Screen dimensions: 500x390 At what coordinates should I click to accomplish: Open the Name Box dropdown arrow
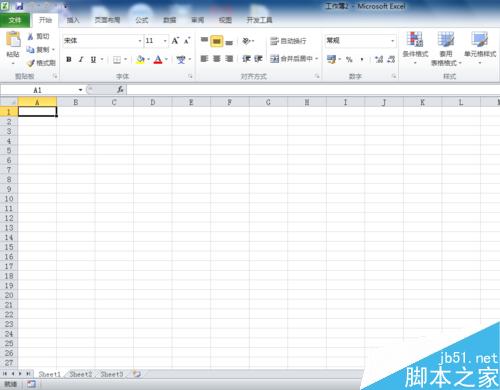click(80, 90)
